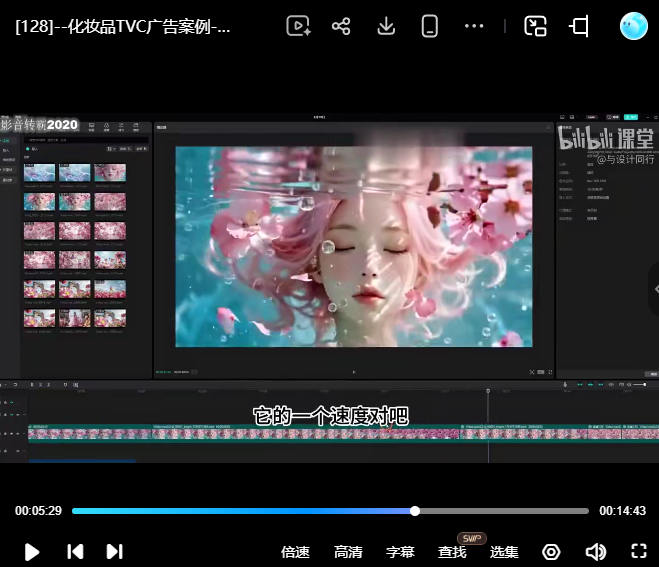Expand the side panel arrow at right edge
This screenshot has width=659, height=567.
(x=655, y=289)
